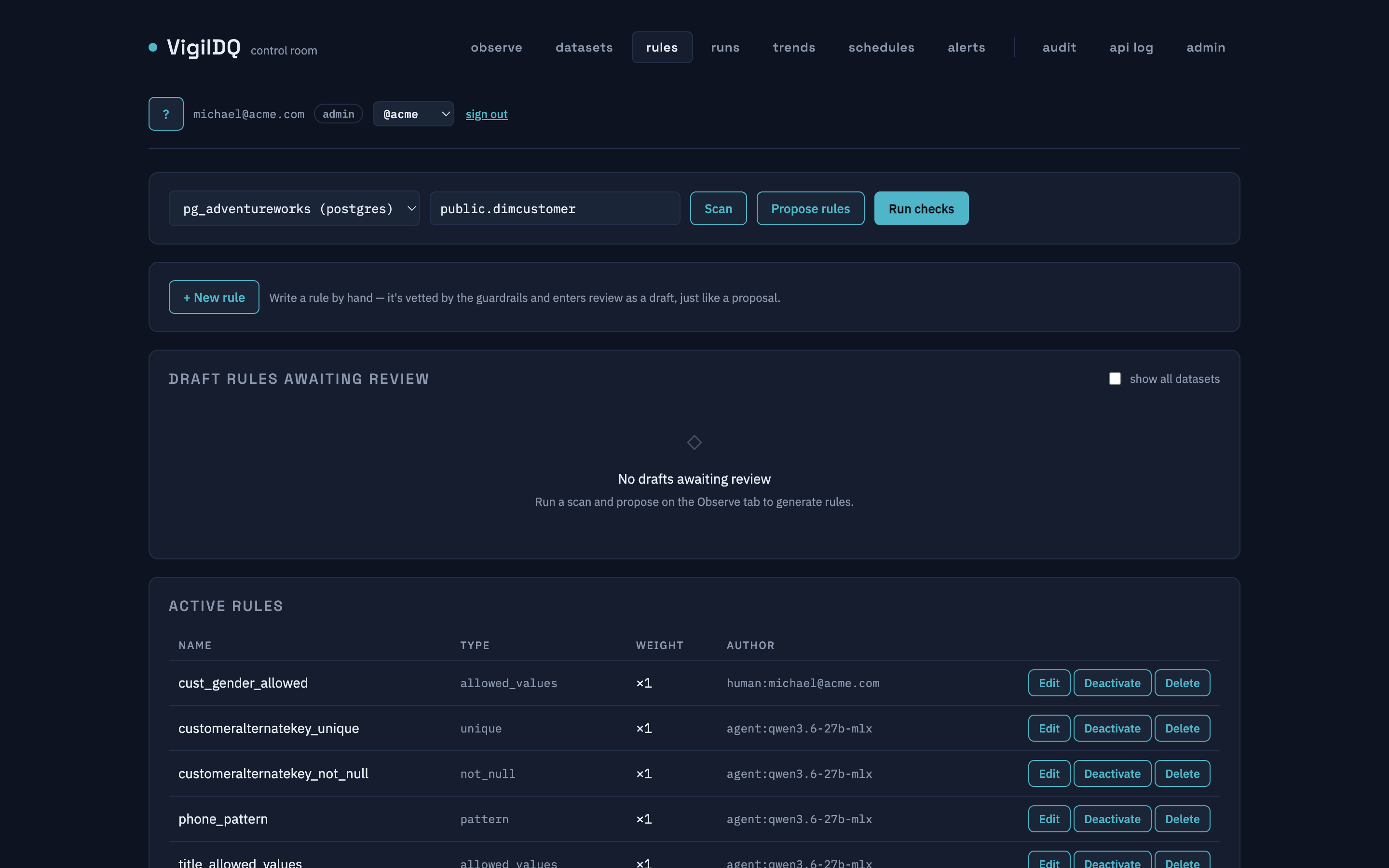Go to the trends tab
1389x868 pixels.
click(794, 47)
